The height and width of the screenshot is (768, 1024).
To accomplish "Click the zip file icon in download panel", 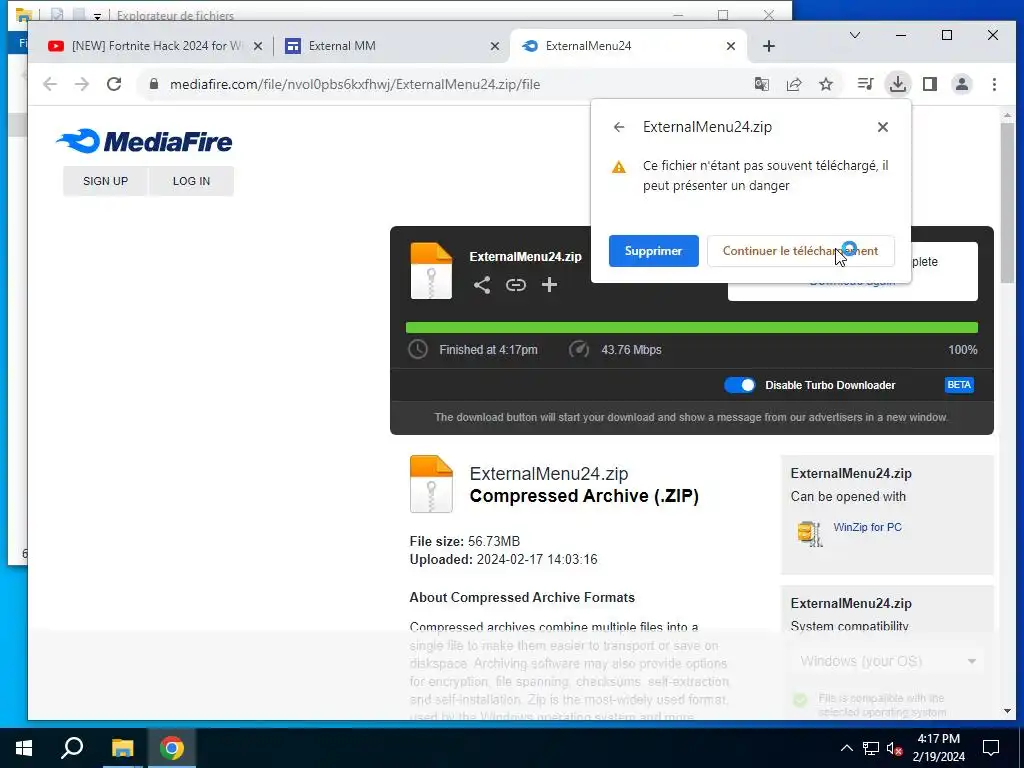I will (x=431, y=271).
